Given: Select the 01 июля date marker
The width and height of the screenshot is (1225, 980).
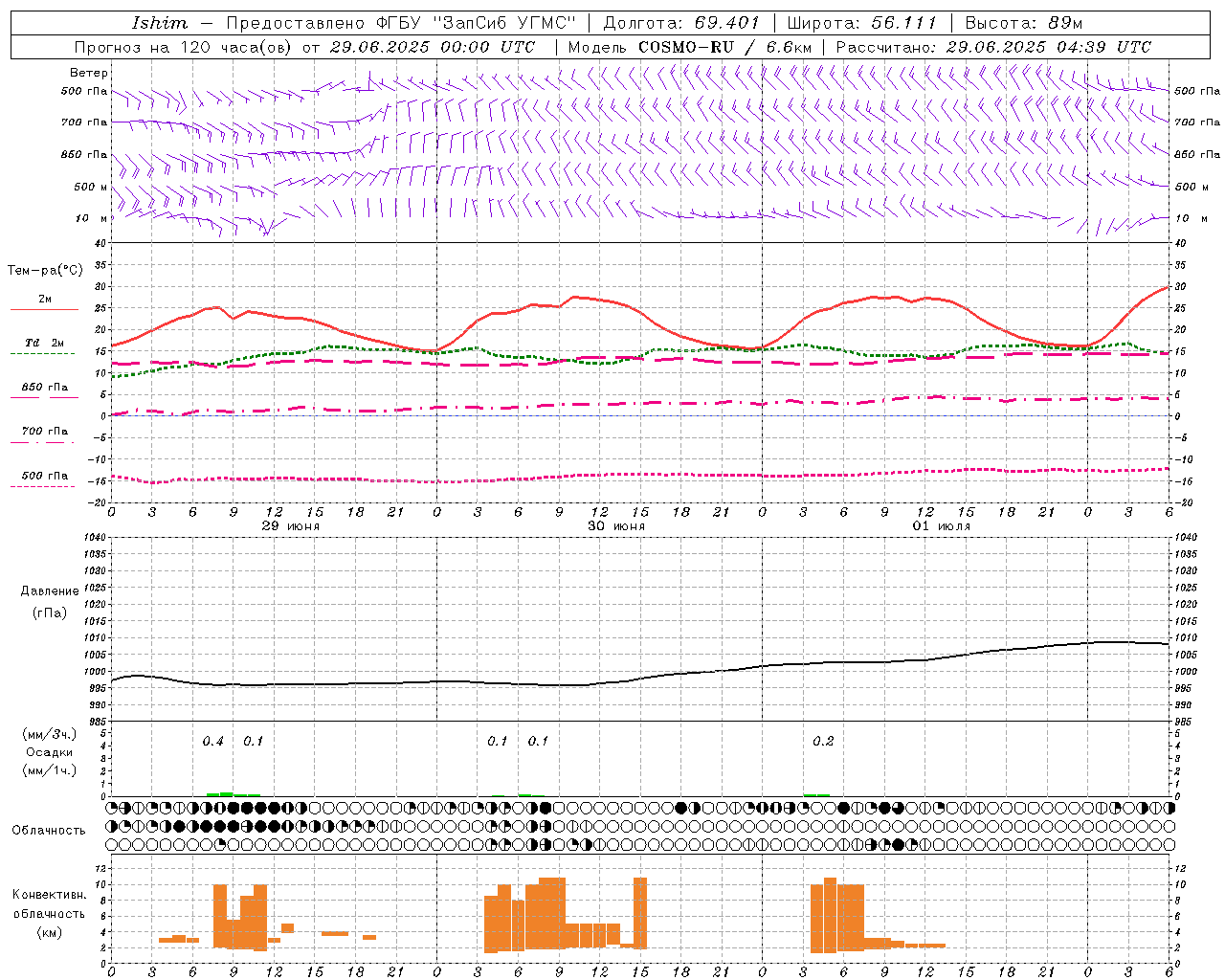Looking at the screenshot, I should 942,526.
